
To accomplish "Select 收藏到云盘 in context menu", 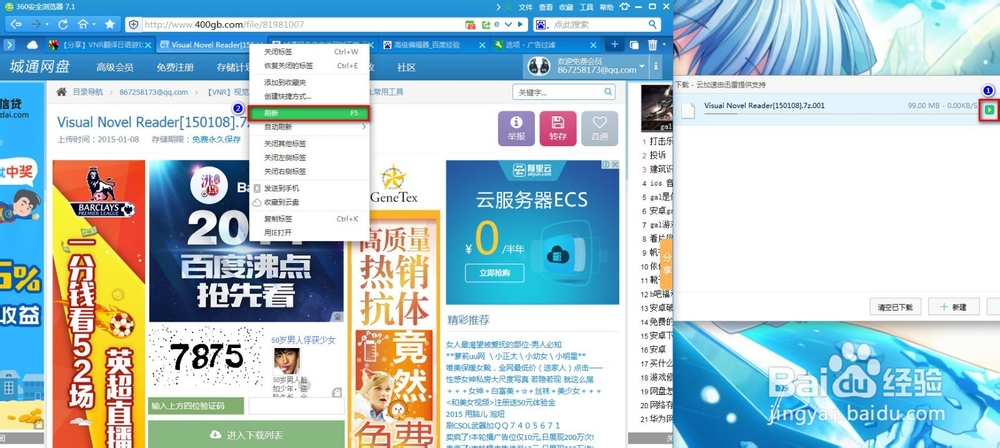I will click(x=309, y=202).
